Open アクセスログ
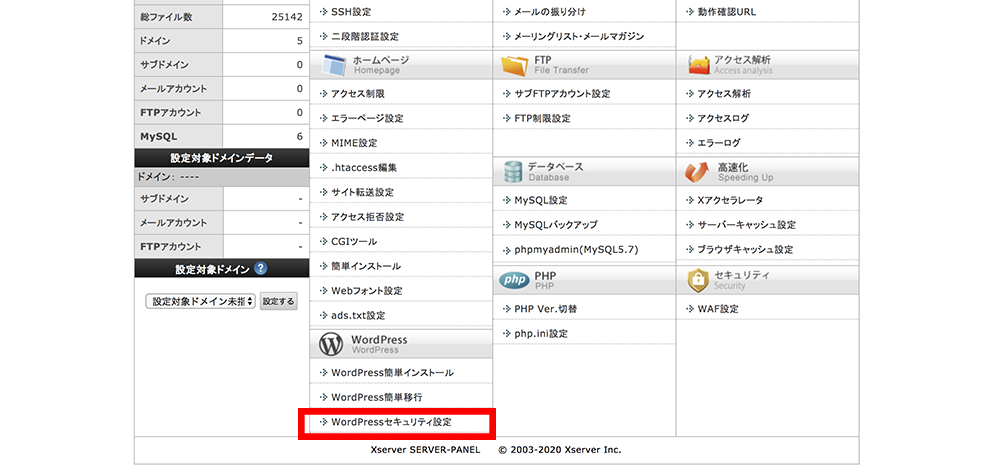The width and height of the screenshot is (1000, 471). pyautogui.click(x=723, y=119)
